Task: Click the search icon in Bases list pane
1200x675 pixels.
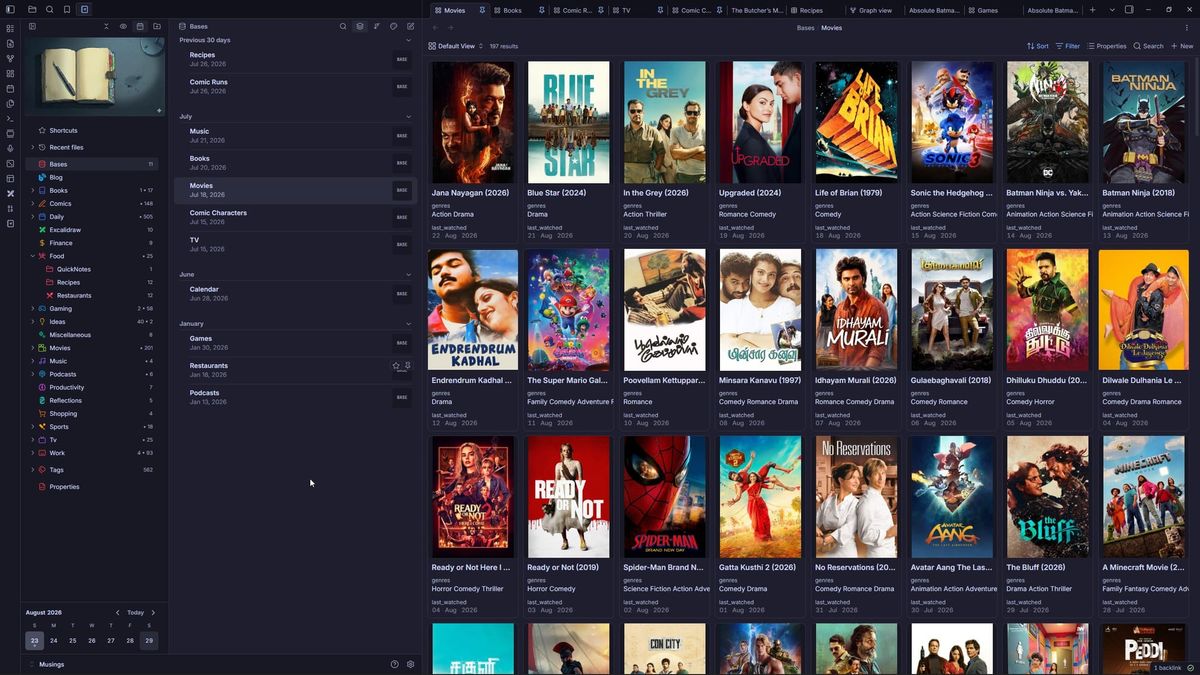Action: (343, 26)
